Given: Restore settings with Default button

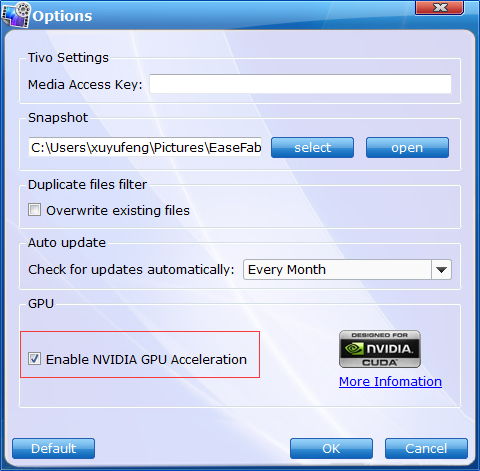Looking at the screenshot, I should (x=53, y=448).
